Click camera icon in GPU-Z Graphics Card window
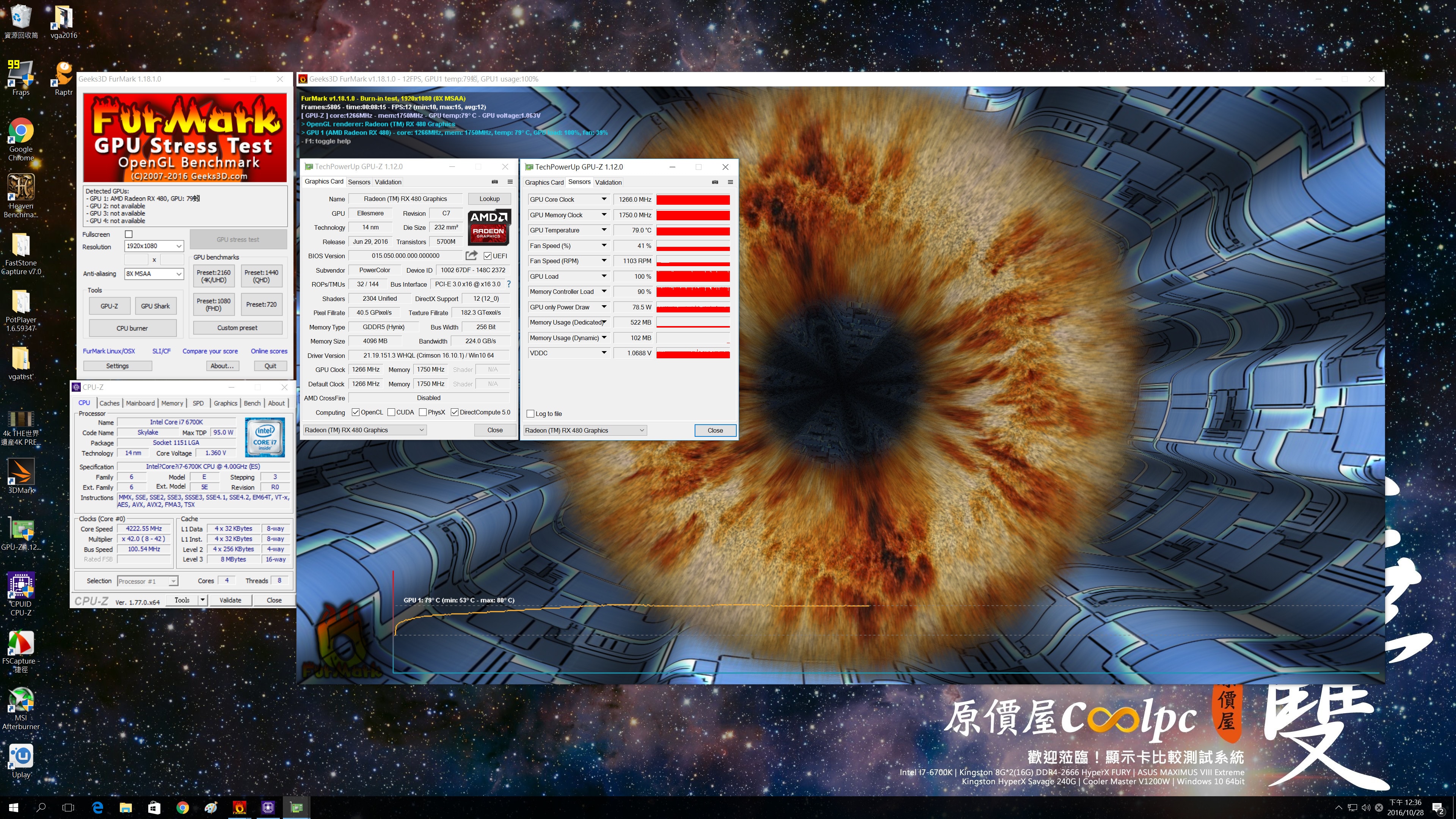This screenshot has width=1456, height=819. 494,182
